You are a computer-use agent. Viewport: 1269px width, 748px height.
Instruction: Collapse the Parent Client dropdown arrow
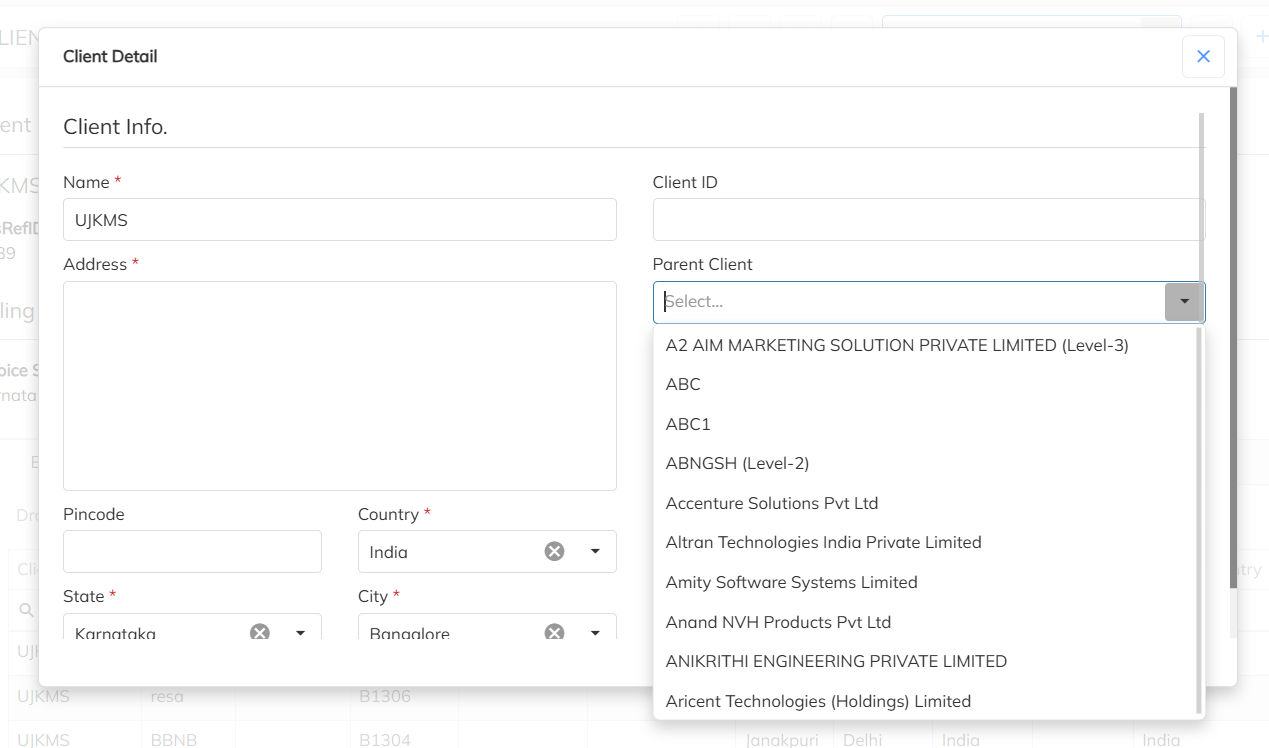[x=1184, y=301]
